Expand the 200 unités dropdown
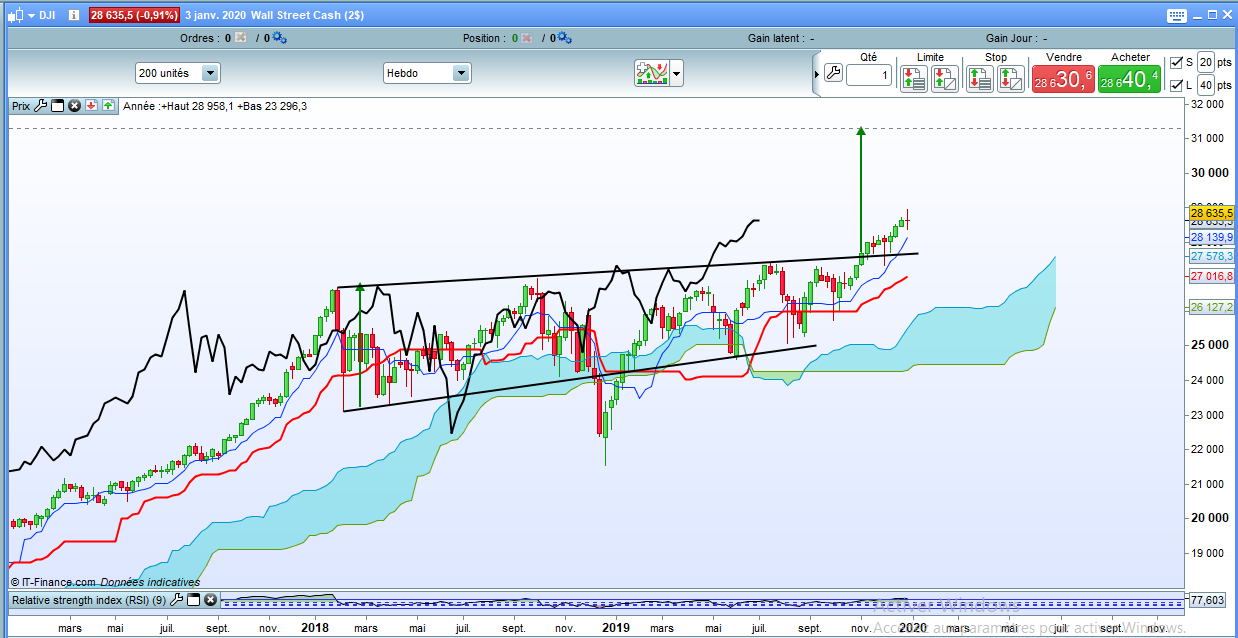1238x638 pixels. coord(210,73)
